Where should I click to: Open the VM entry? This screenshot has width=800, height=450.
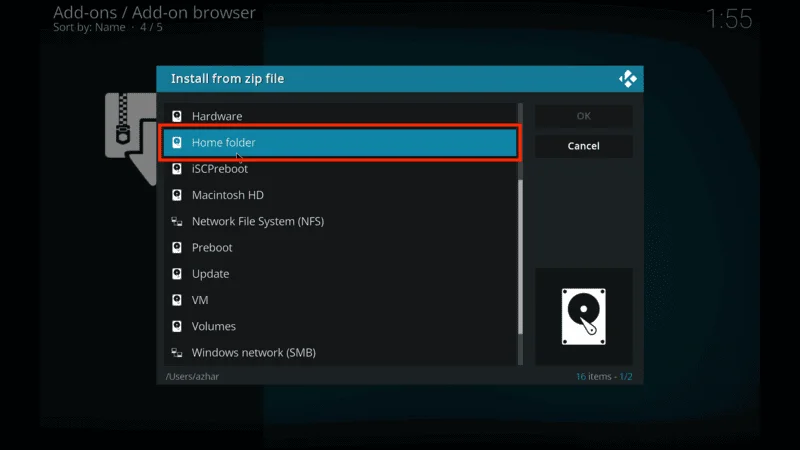click(x=340, y=300)
